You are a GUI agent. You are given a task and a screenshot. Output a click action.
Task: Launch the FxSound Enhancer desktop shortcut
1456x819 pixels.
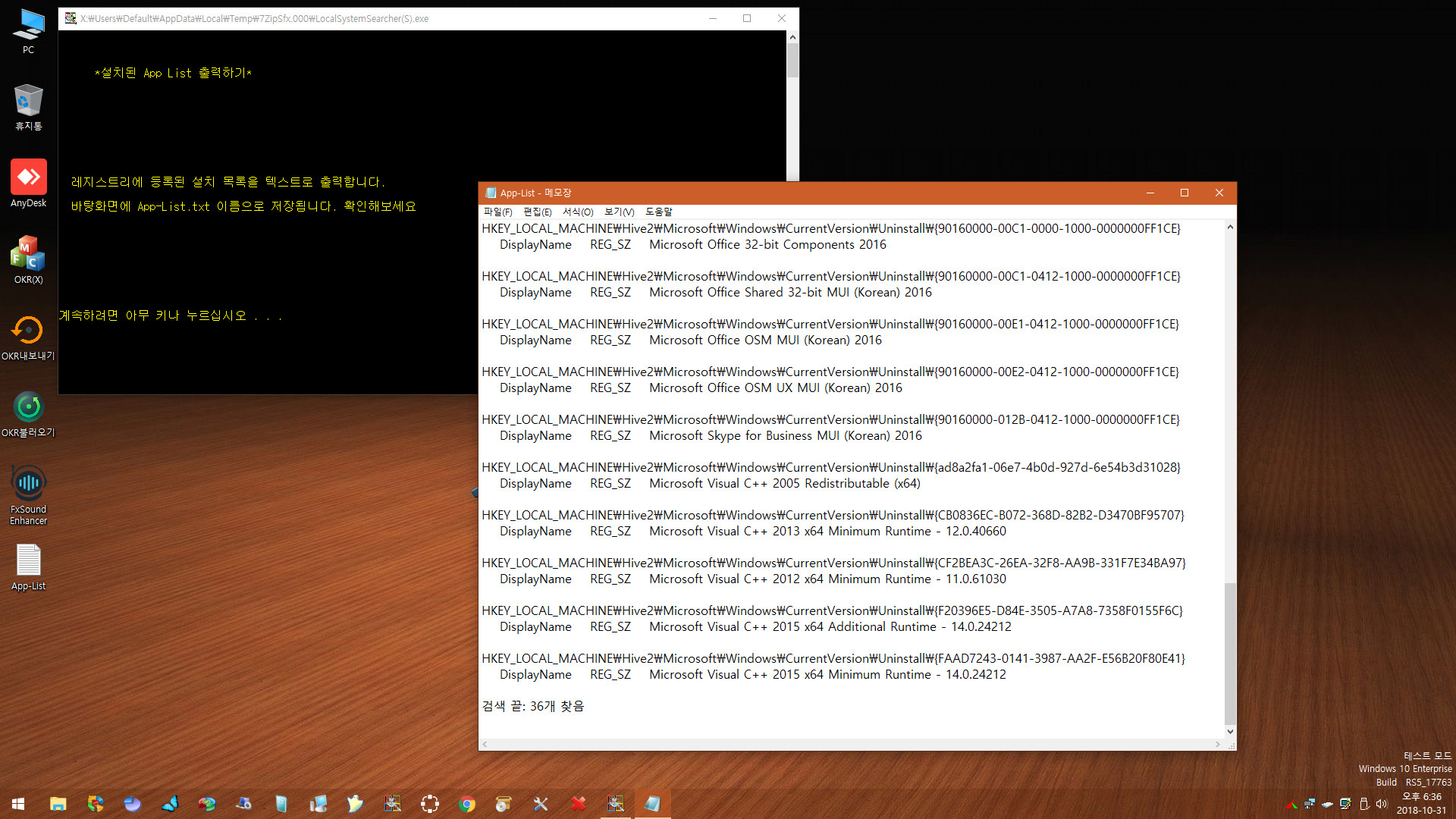[x=28, y=495]
